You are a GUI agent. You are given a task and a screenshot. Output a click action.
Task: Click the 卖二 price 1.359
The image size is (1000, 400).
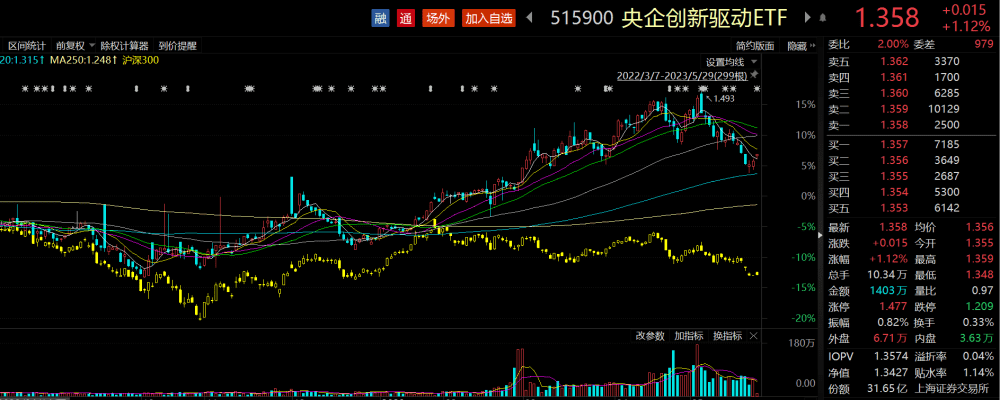coord(893,108)
